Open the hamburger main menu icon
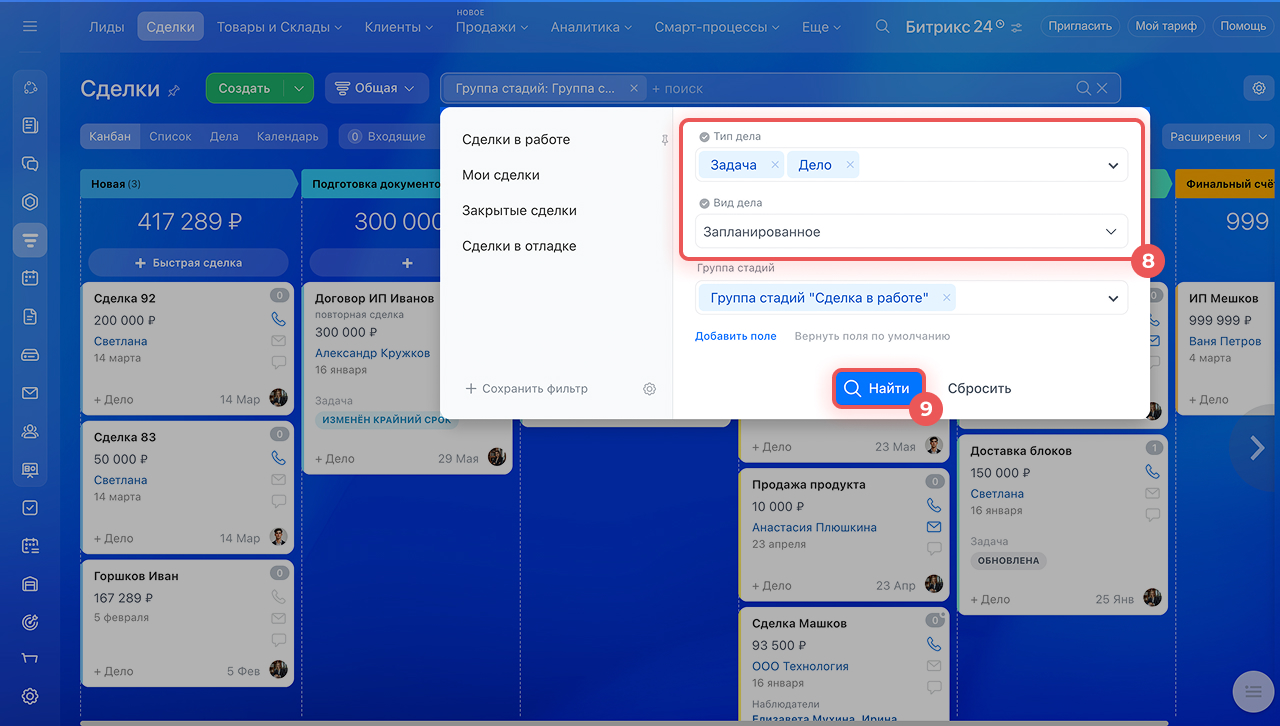 click(30, 26)
